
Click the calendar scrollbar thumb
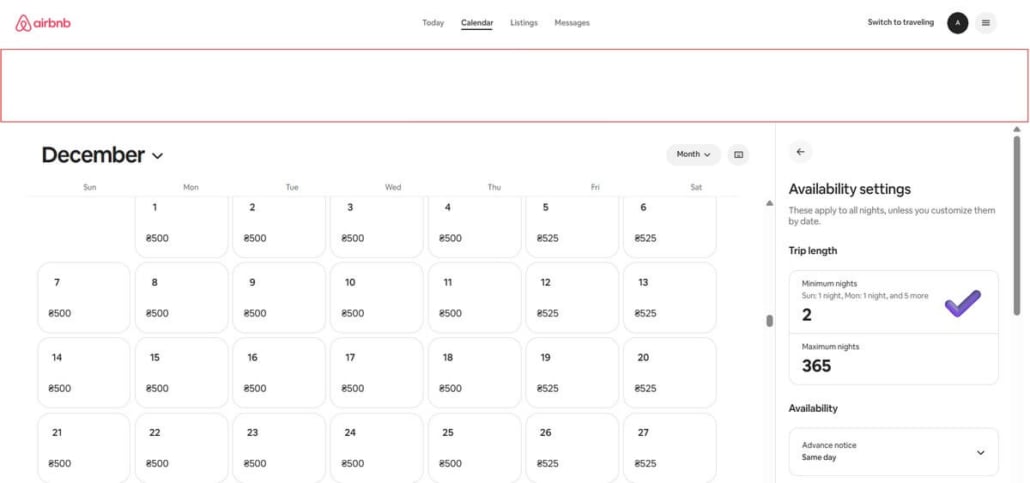769,321
